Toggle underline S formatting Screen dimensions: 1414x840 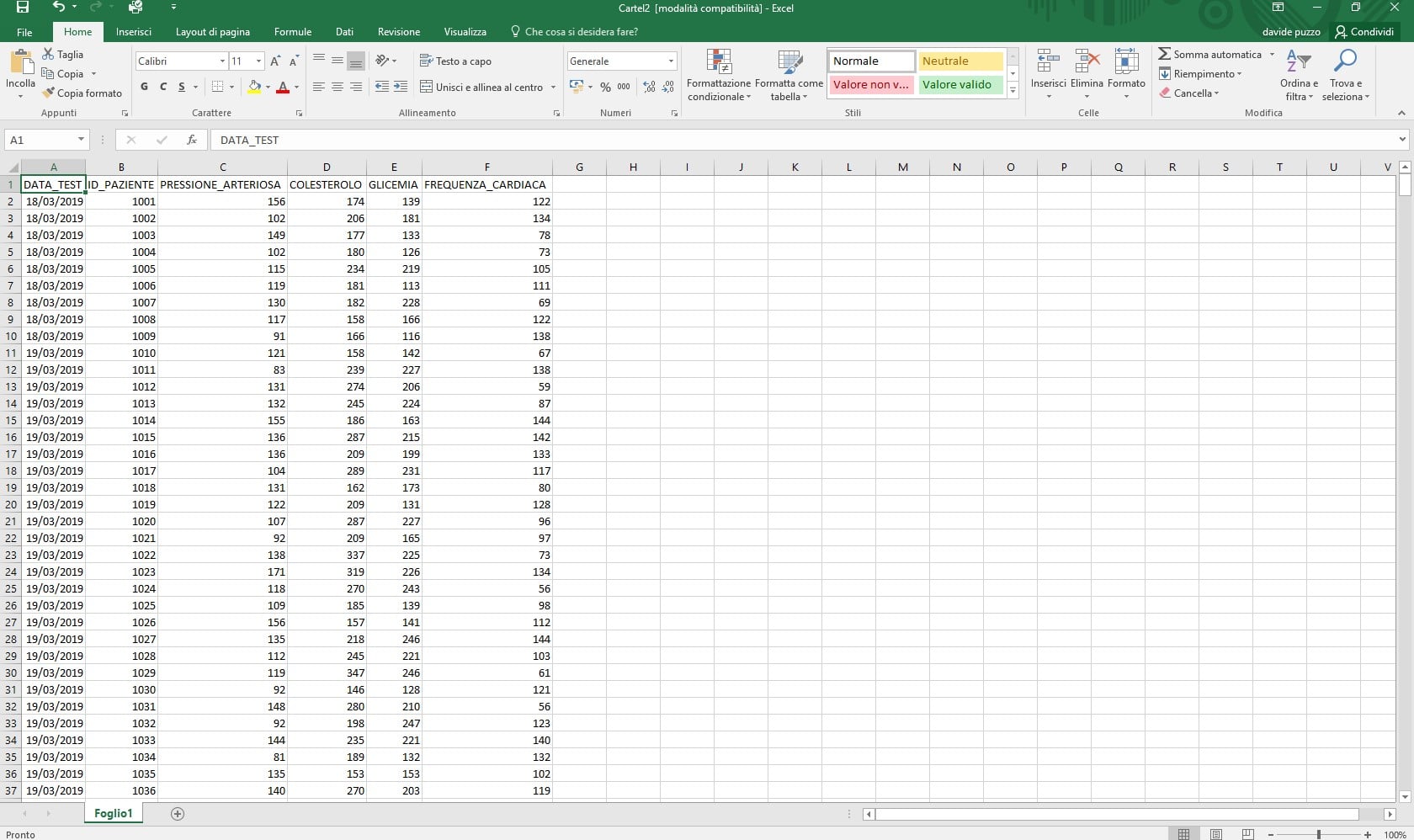[182, 87]
